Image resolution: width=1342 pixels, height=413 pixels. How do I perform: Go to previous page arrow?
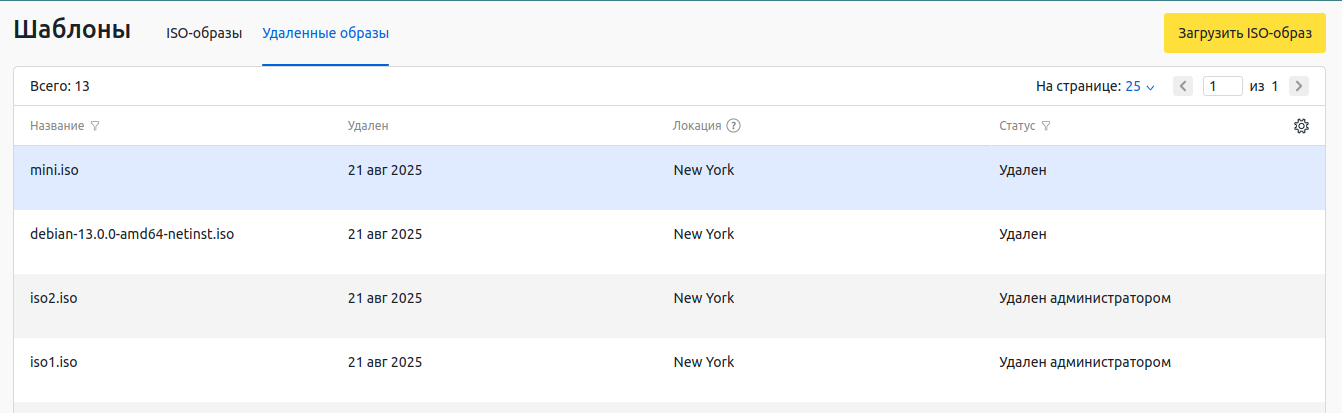[1182, 86]
